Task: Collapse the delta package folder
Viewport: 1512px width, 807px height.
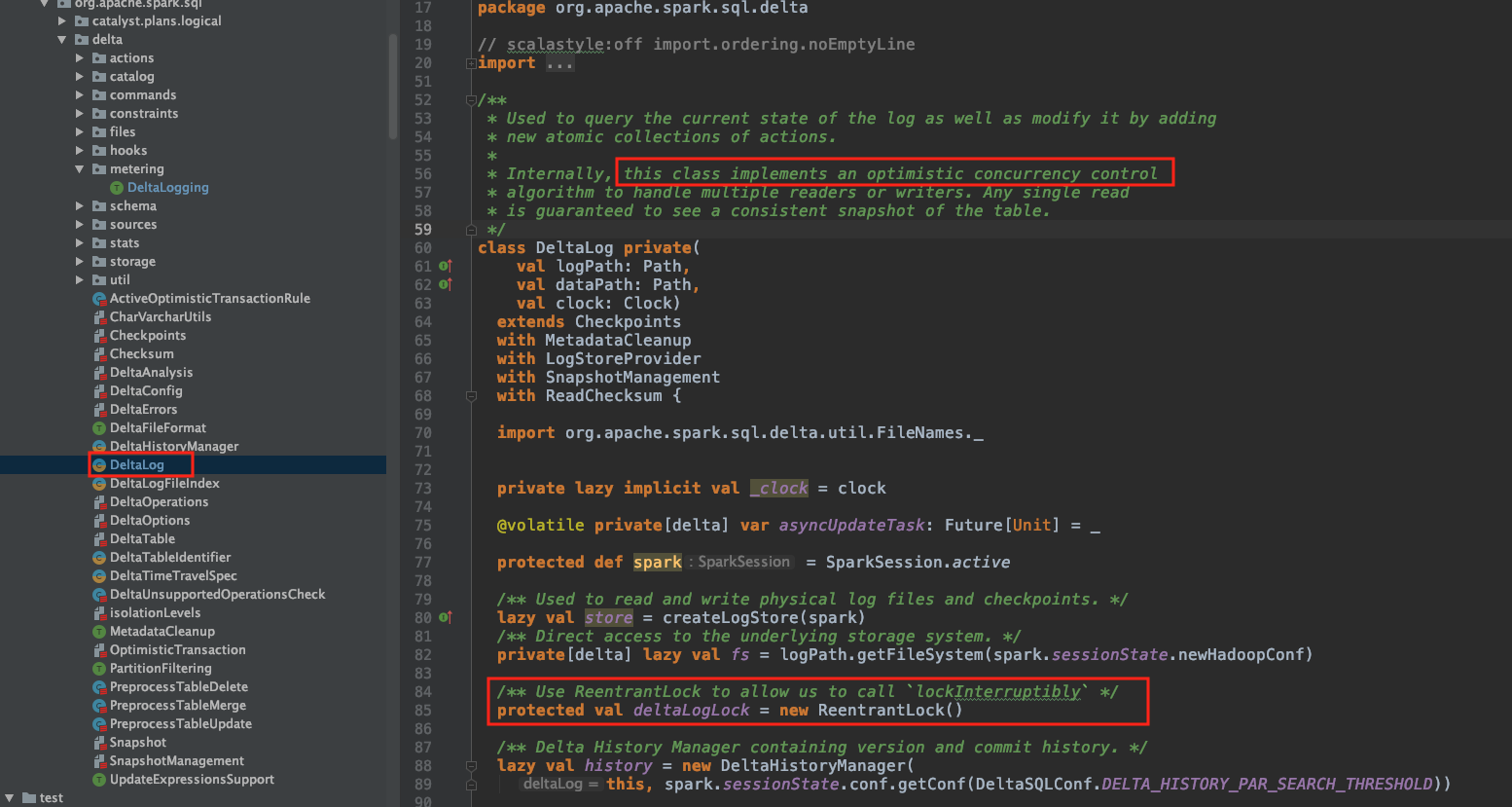Action: (62, 40)
